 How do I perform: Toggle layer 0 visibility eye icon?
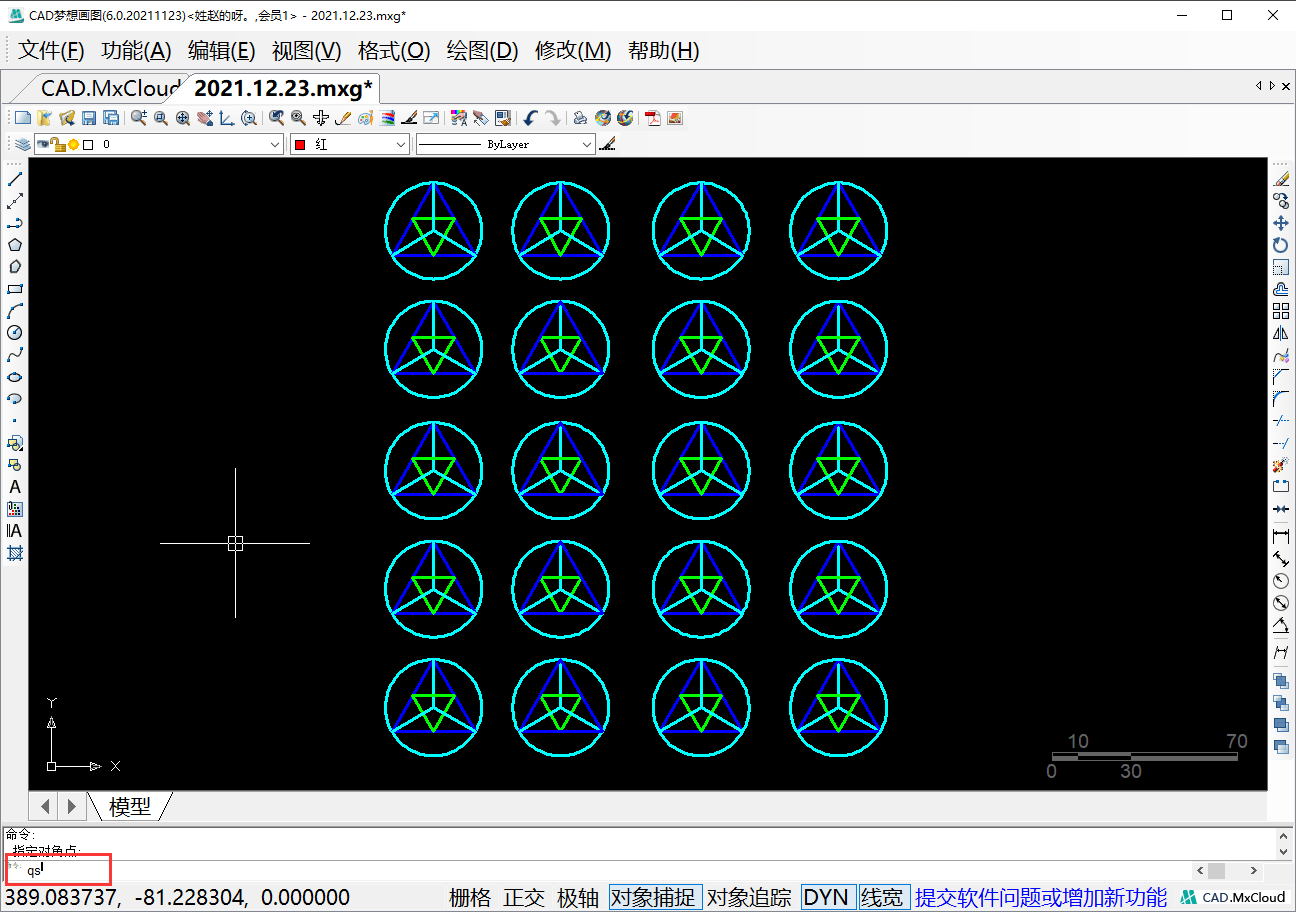[42, 145]
